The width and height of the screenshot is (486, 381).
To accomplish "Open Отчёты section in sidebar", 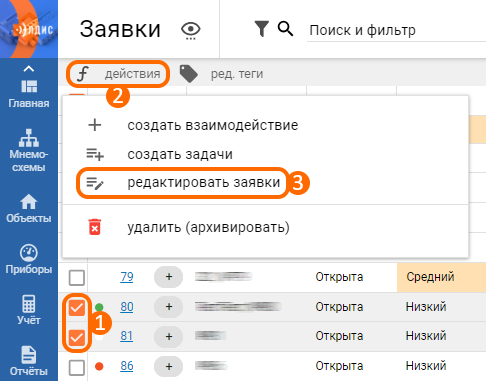I will [29, 361].
